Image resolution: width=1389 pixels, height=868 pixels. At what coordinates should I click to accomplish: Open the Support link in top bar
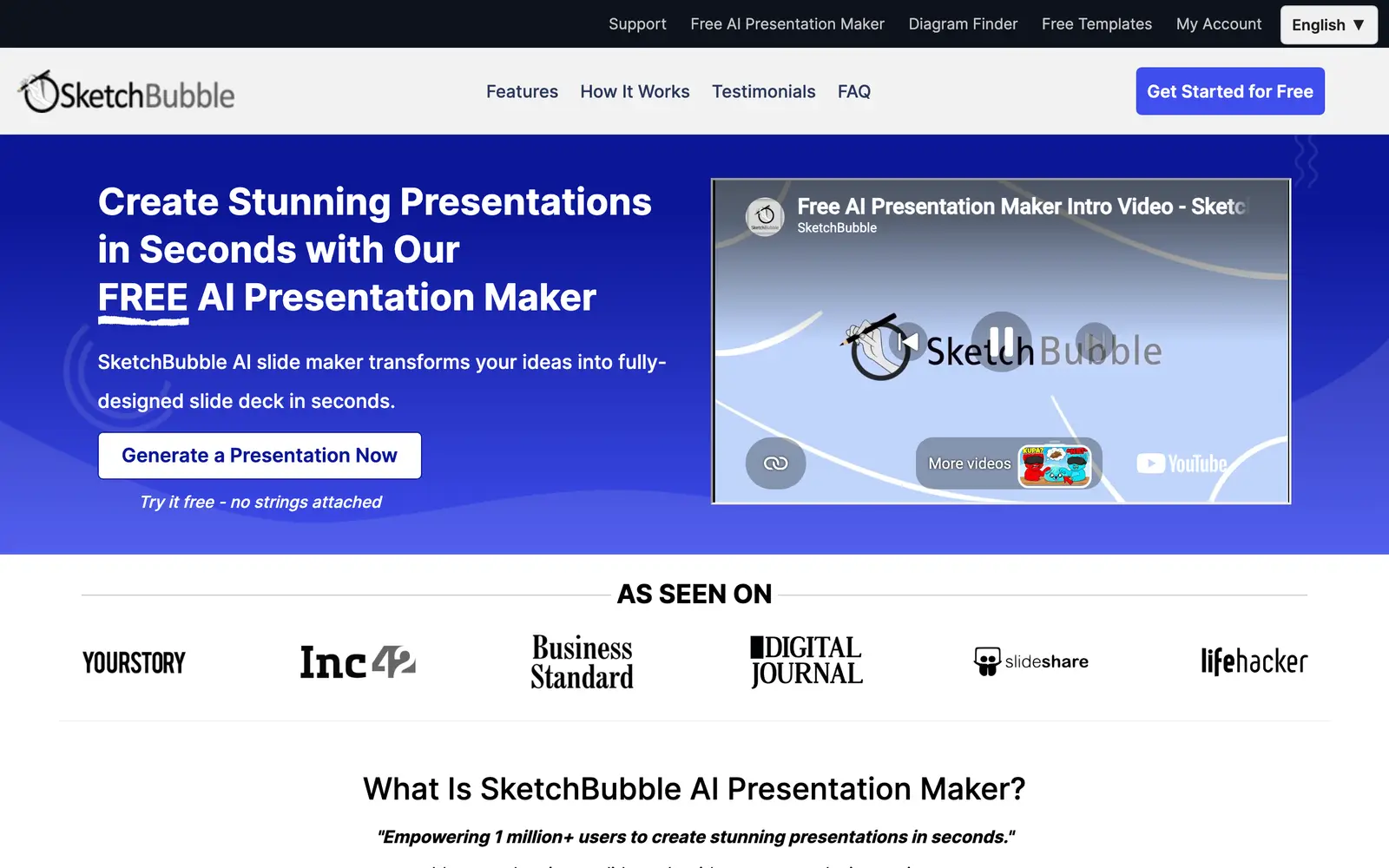pos(637,24)
